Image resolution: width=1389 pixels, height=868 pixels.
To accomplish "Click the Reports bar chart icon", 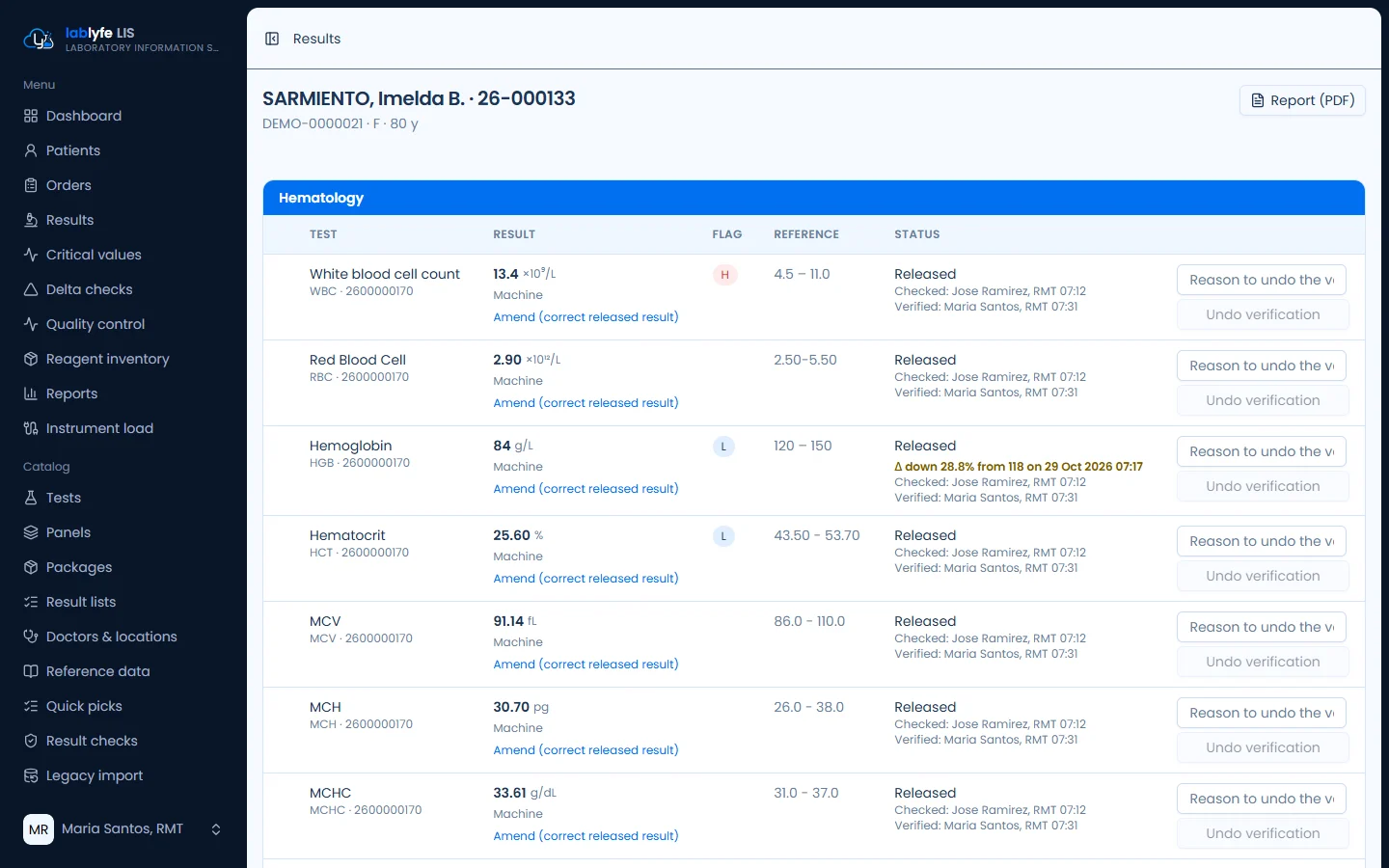I will point(31,393).
